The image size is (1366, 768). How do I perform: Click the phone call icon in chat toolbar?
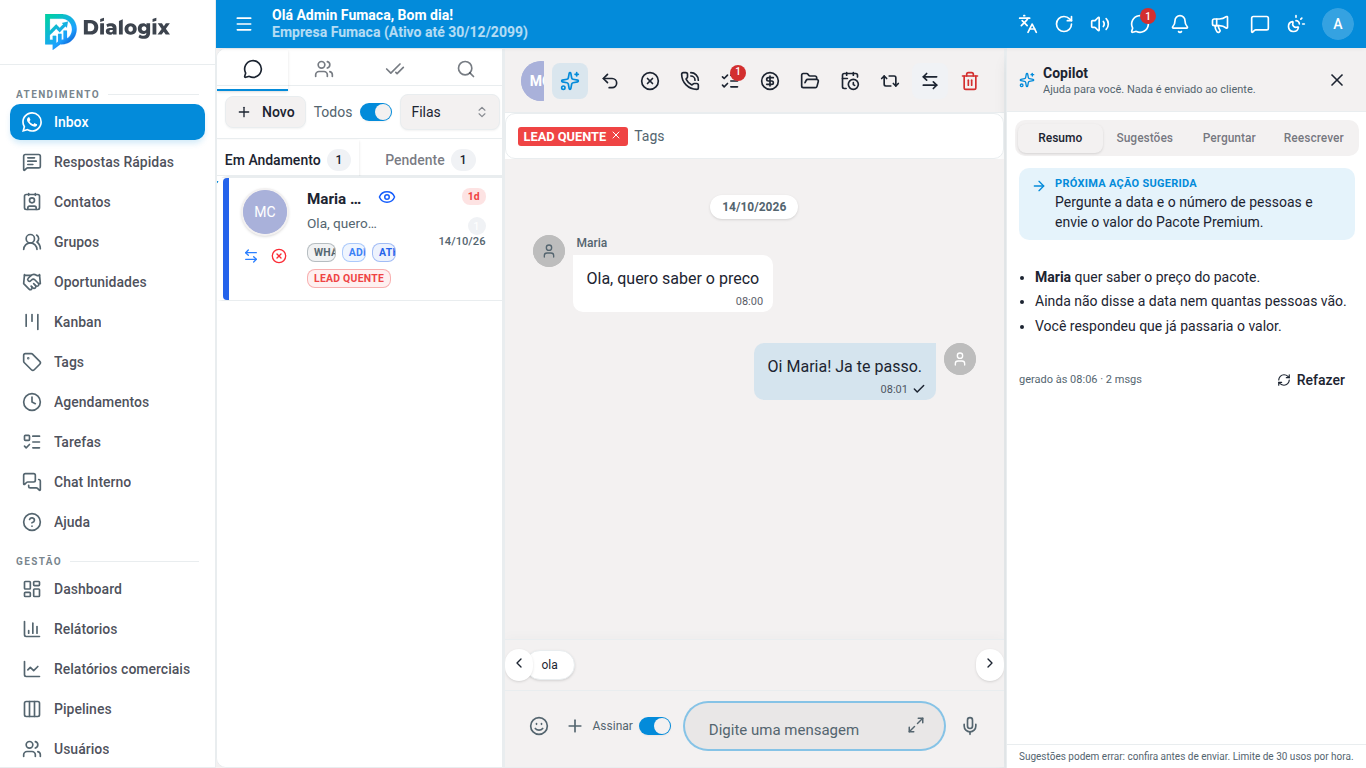(690, 81)
